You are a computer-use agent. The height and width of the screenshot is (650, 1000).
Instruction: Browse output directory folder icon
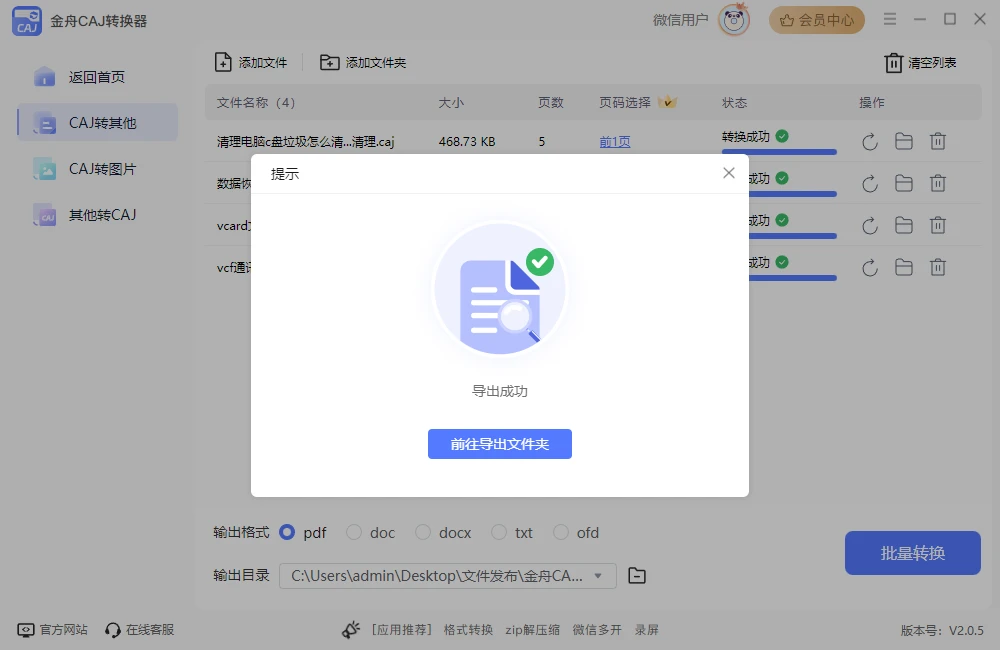click(637, 575)
